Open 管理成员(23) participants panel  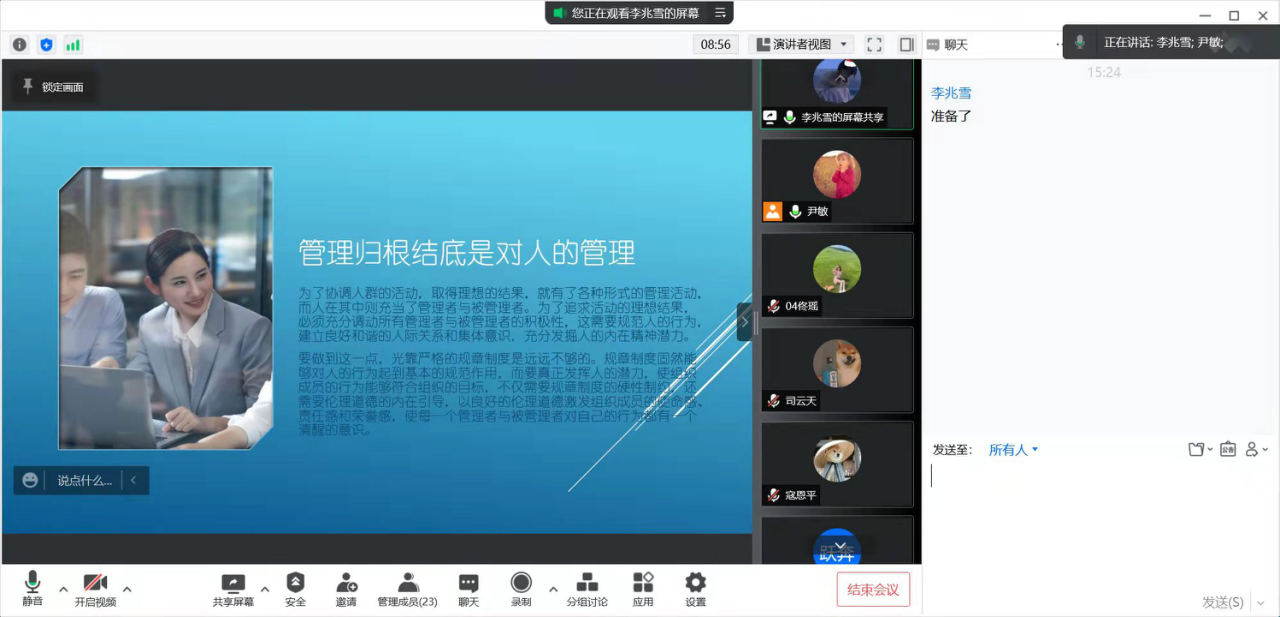(407, 589)
